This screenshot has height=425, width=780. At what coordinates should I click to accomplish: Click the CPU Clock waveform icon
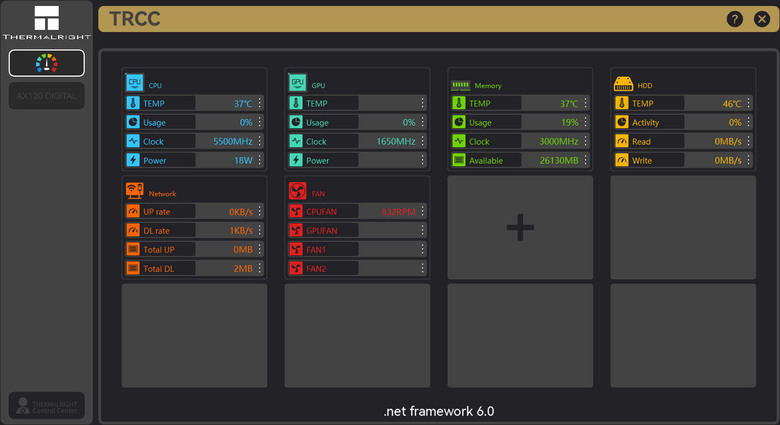133,141
